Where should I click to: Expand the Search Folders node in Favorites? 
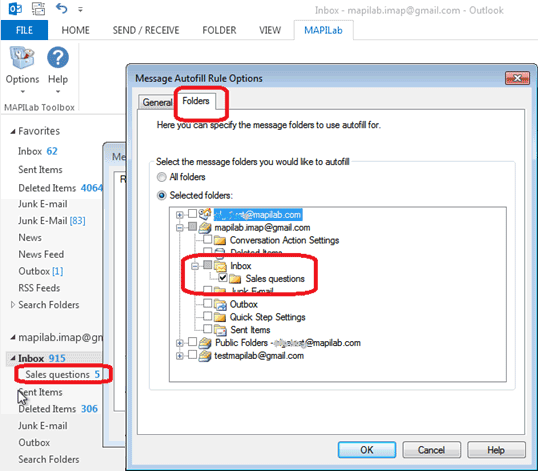pos(13,305)
